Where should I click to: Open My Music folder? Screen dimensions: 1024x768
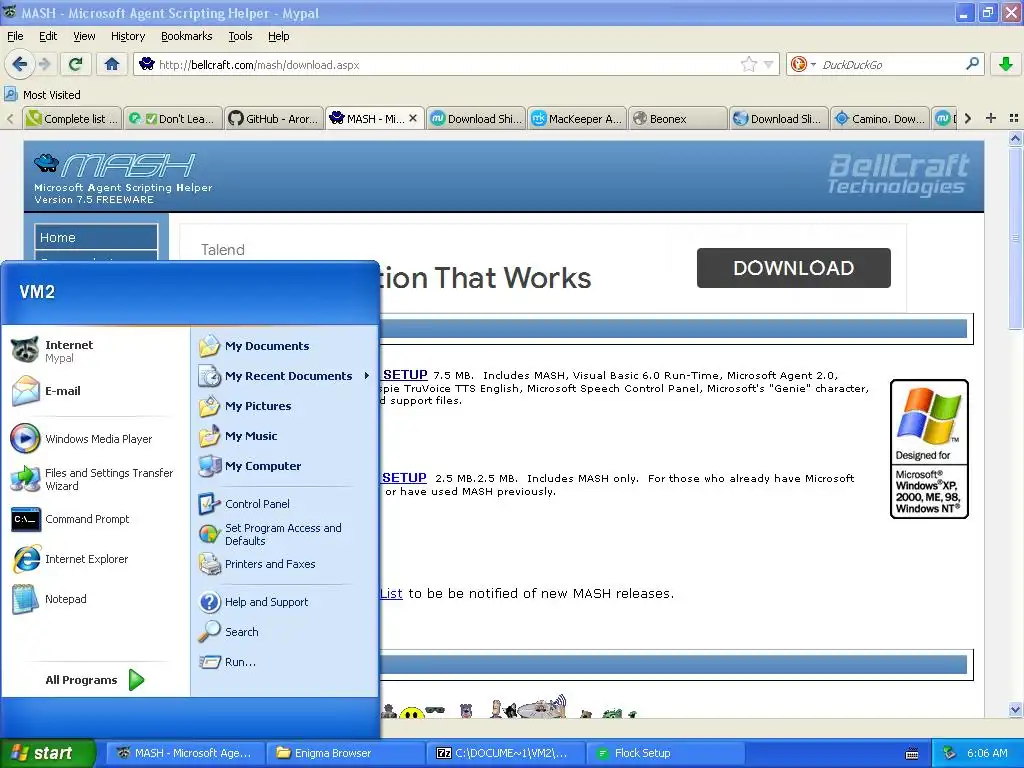tap(285, 436)
